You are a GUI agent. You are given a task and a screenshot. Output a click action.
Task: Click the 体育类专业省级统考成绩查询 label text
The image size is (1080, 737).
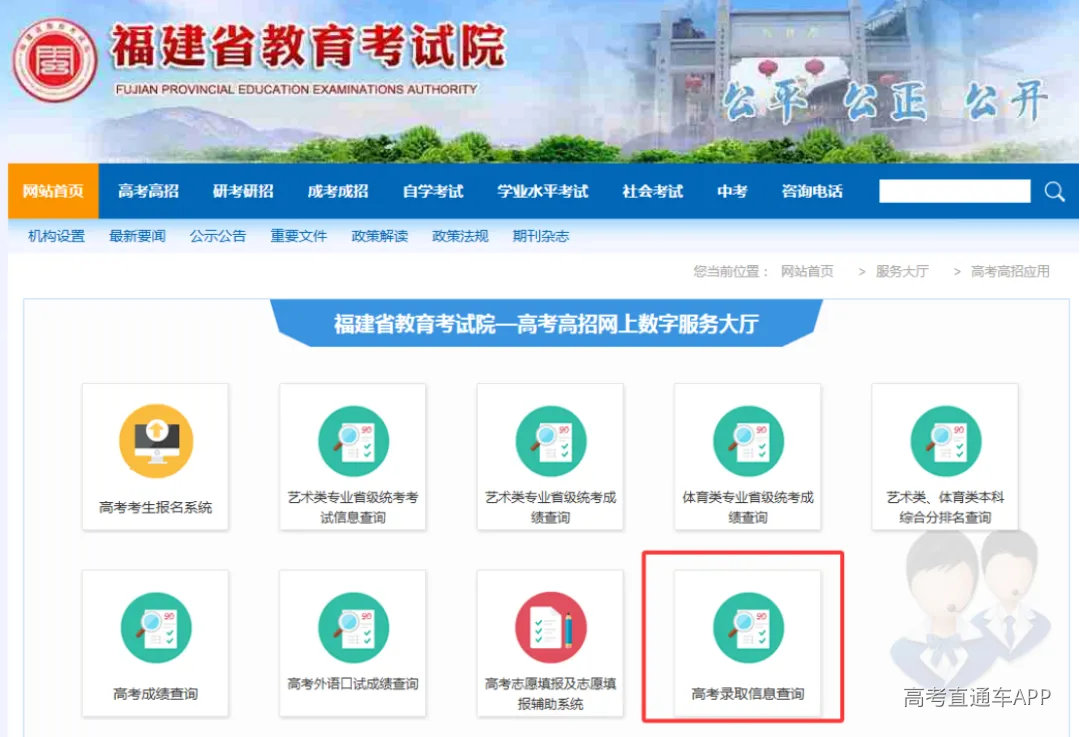click(748, 508)
